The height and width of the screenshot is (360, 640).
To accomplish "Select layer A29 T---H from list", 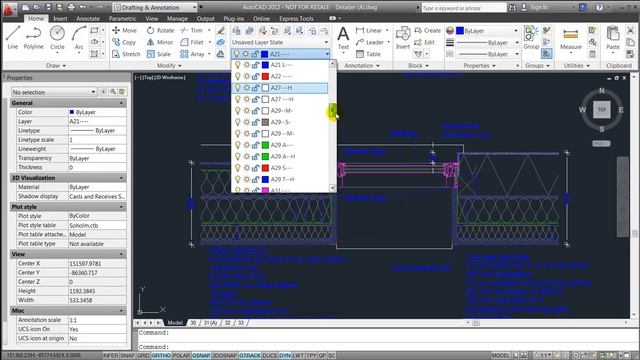I will [280, 179].
